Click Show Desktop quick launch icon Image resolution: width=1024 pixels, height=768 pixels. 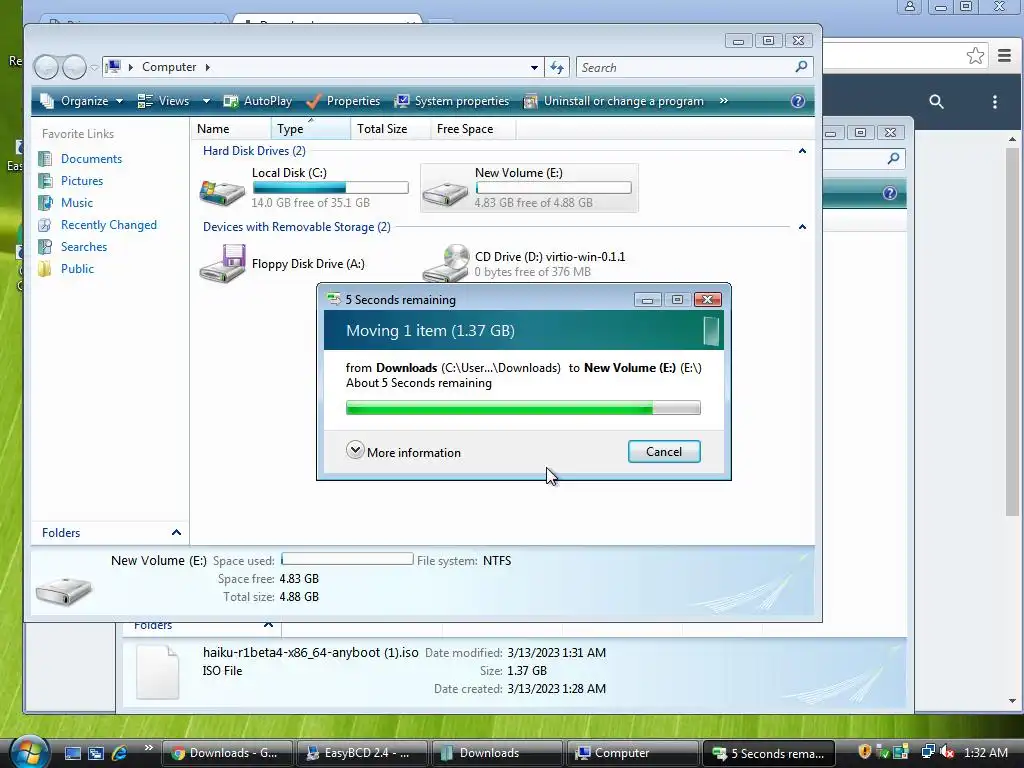click(x=72, y=753)
